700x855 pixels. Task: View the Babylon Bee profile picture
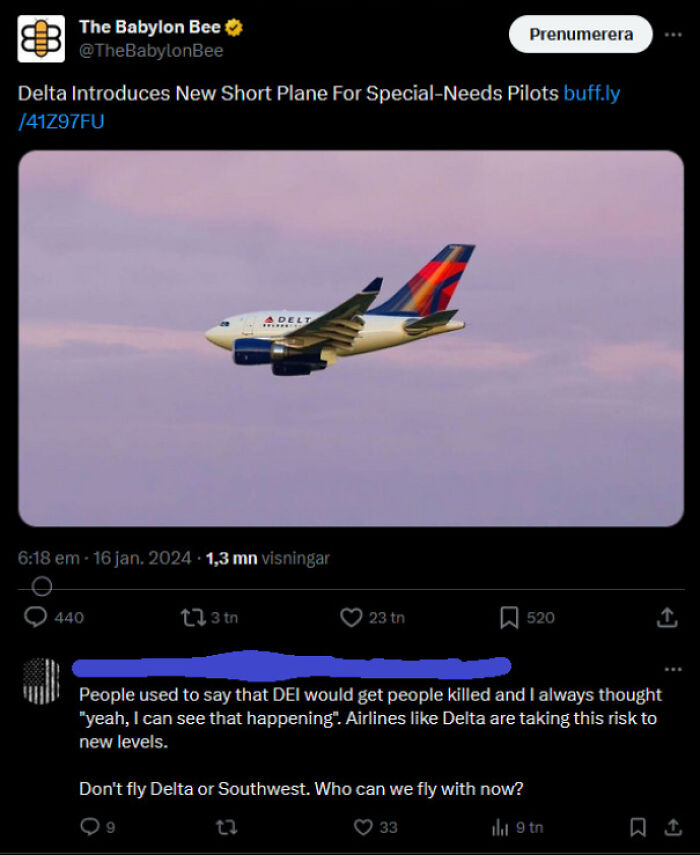(x=38, y=38)
